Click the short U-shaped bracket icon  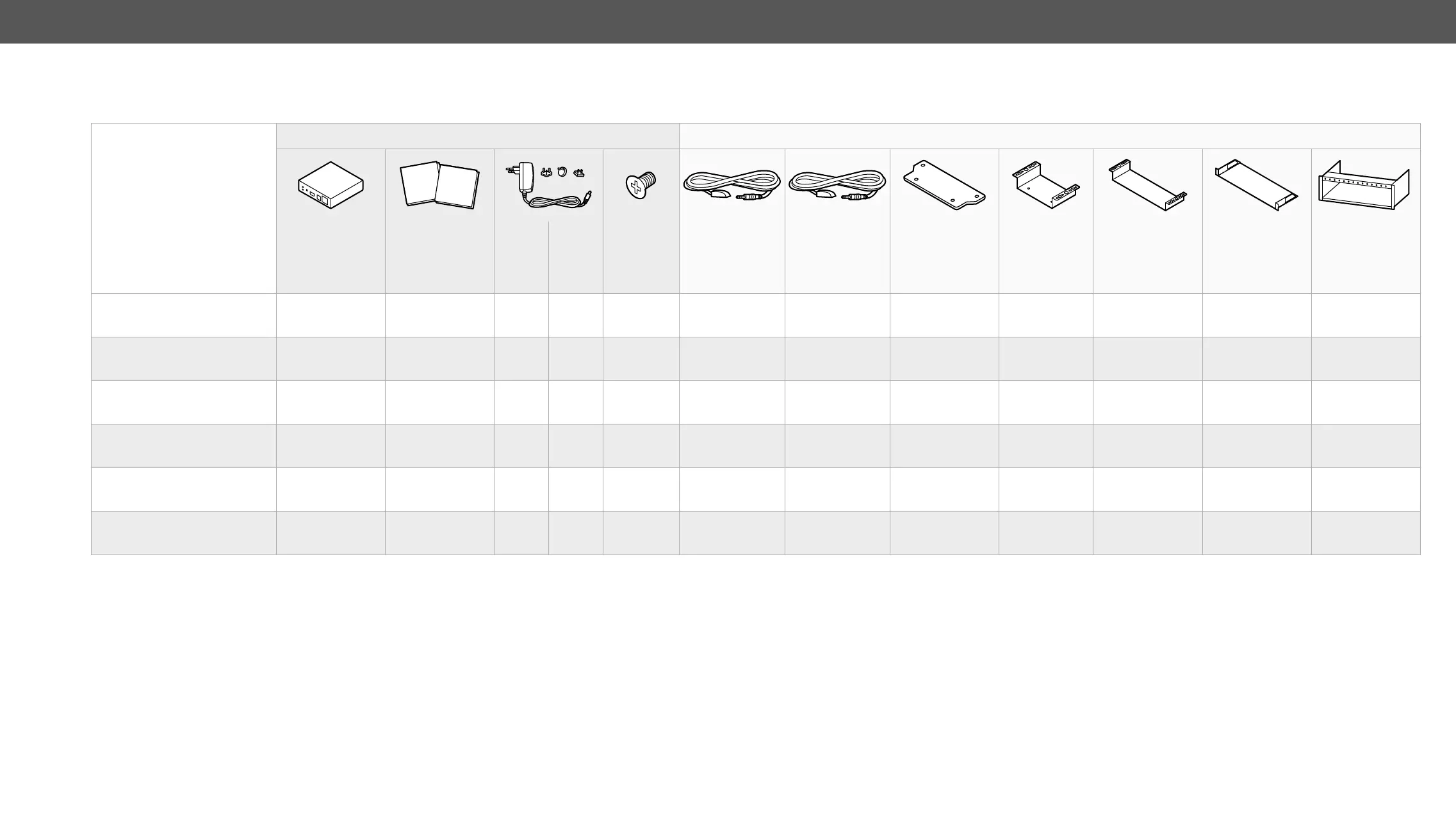click(1045, 186)
